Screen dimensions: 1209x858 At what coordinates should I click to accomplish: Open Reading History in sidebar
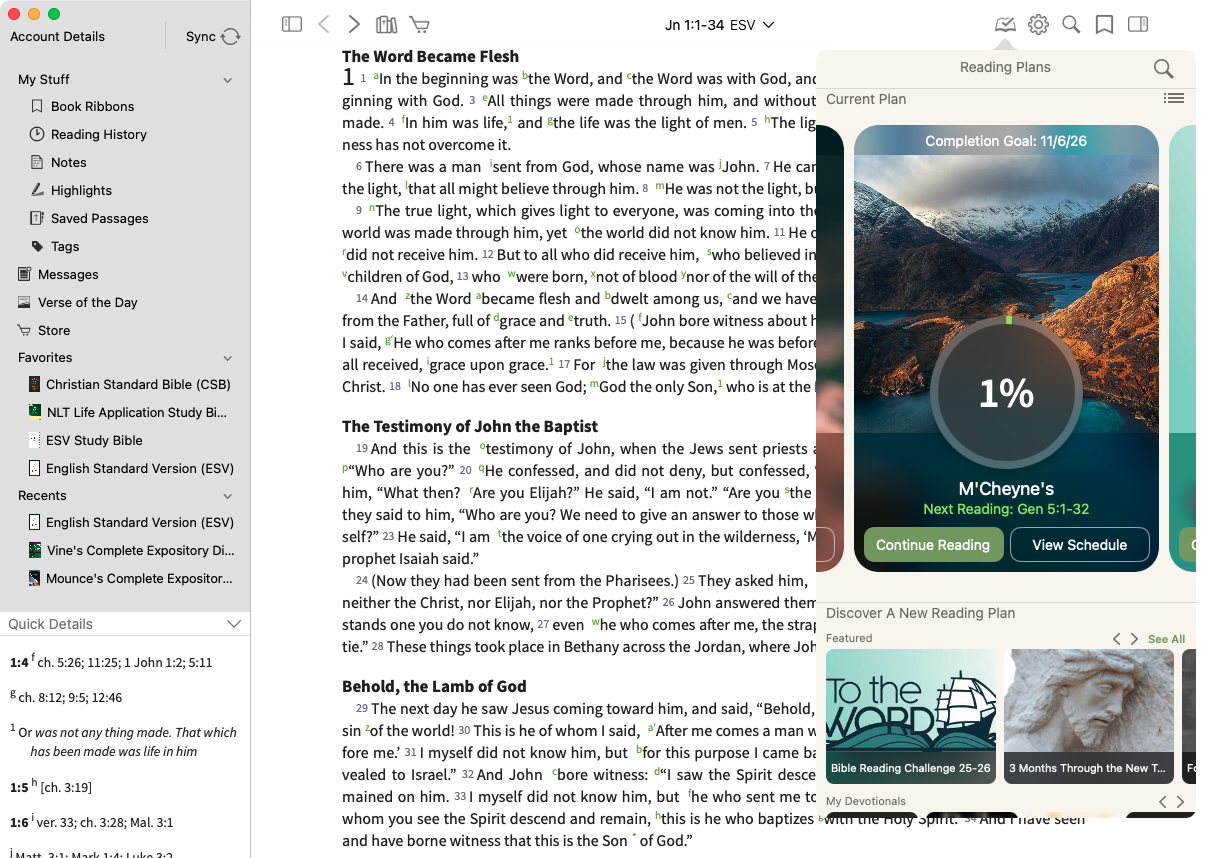tap(98, 134)
